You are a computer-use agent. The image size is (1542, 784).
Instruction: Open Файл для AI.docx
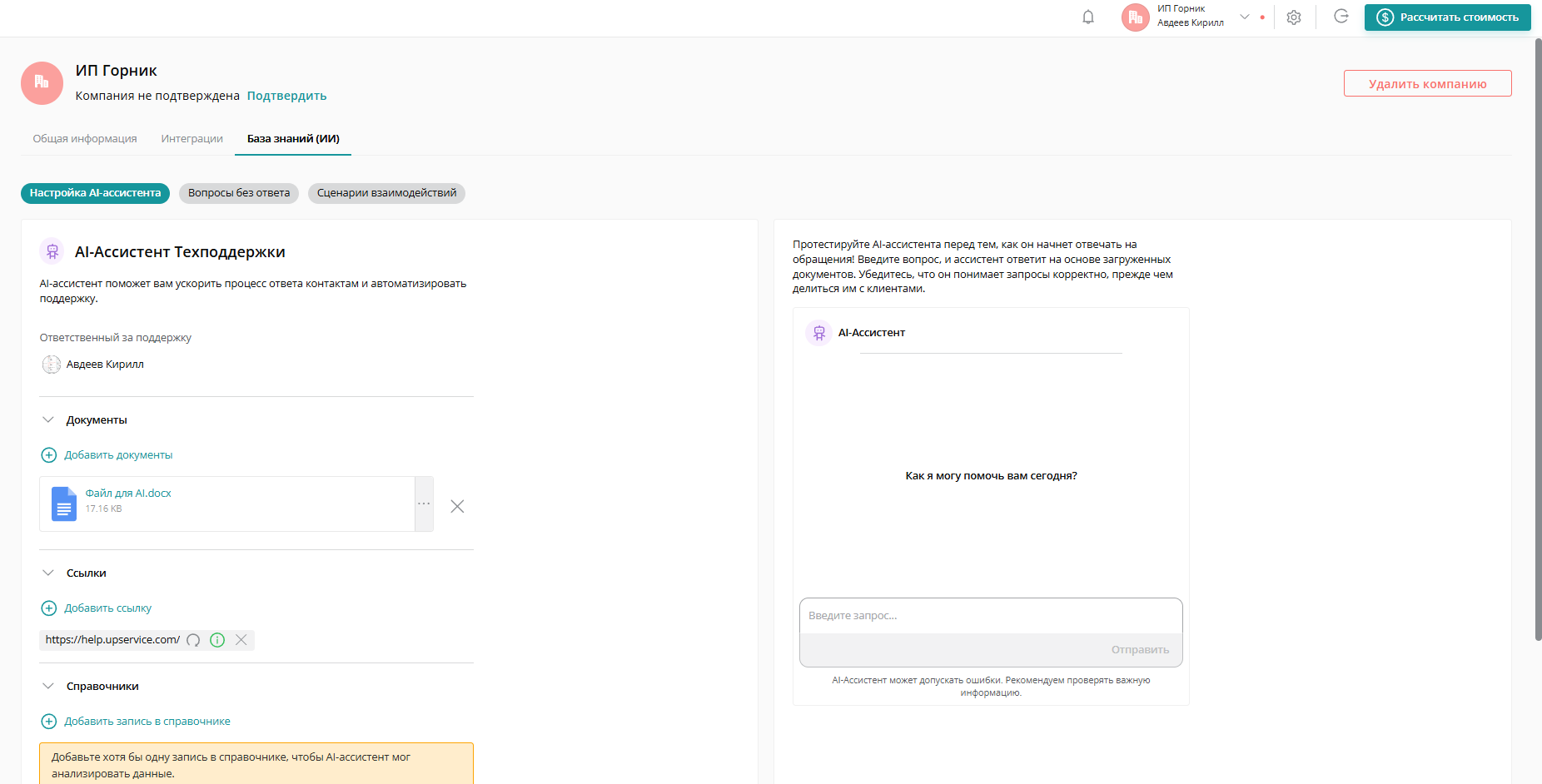click(128, 494)
